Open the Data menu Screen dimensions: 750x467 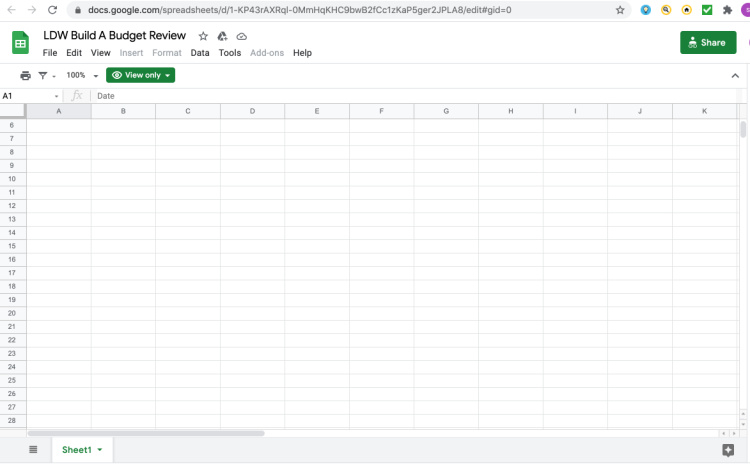point(200,53)
